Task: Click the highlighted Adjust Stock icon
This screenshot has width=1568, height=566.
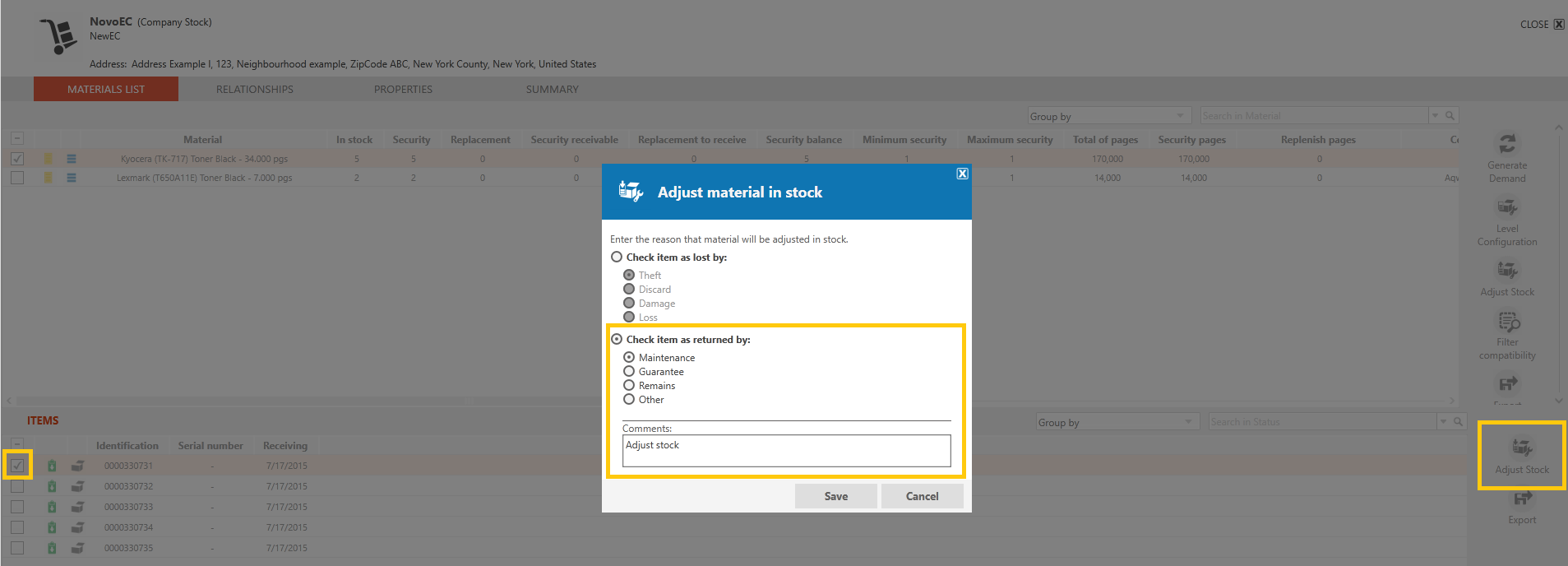Action: coord(1522,448)
